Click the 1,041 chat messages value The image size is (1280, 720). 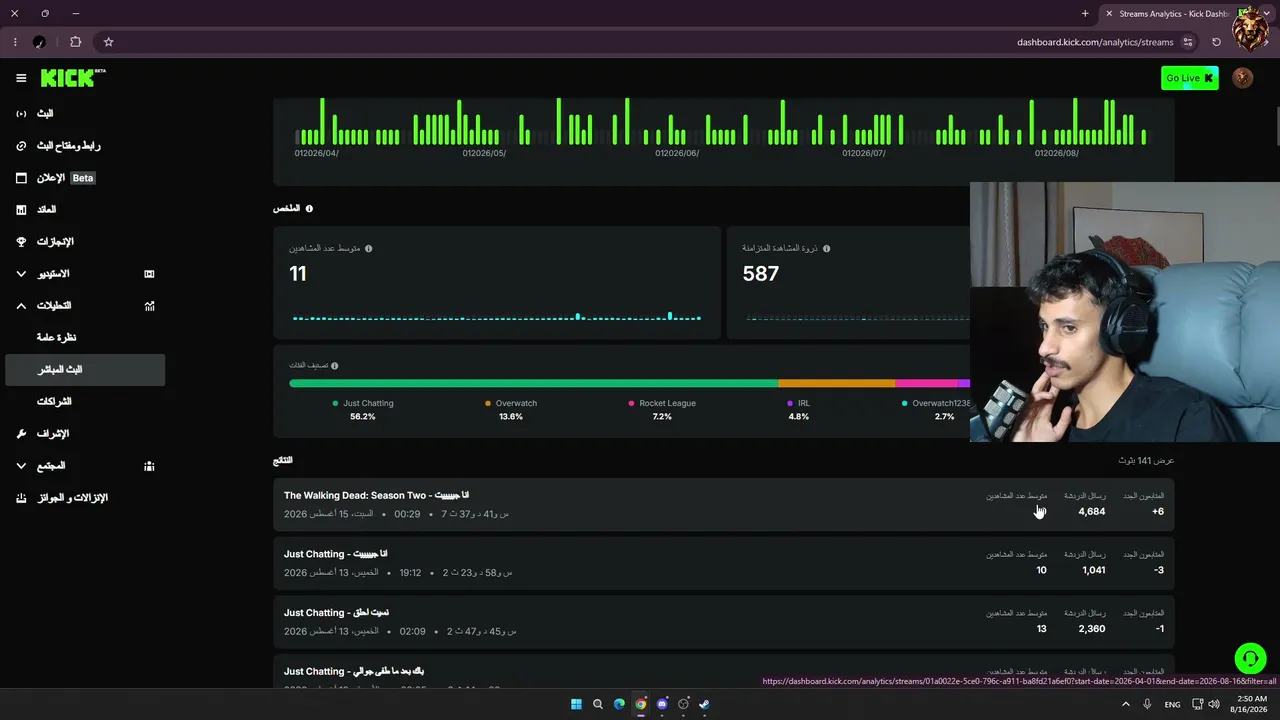[1093, 570]
